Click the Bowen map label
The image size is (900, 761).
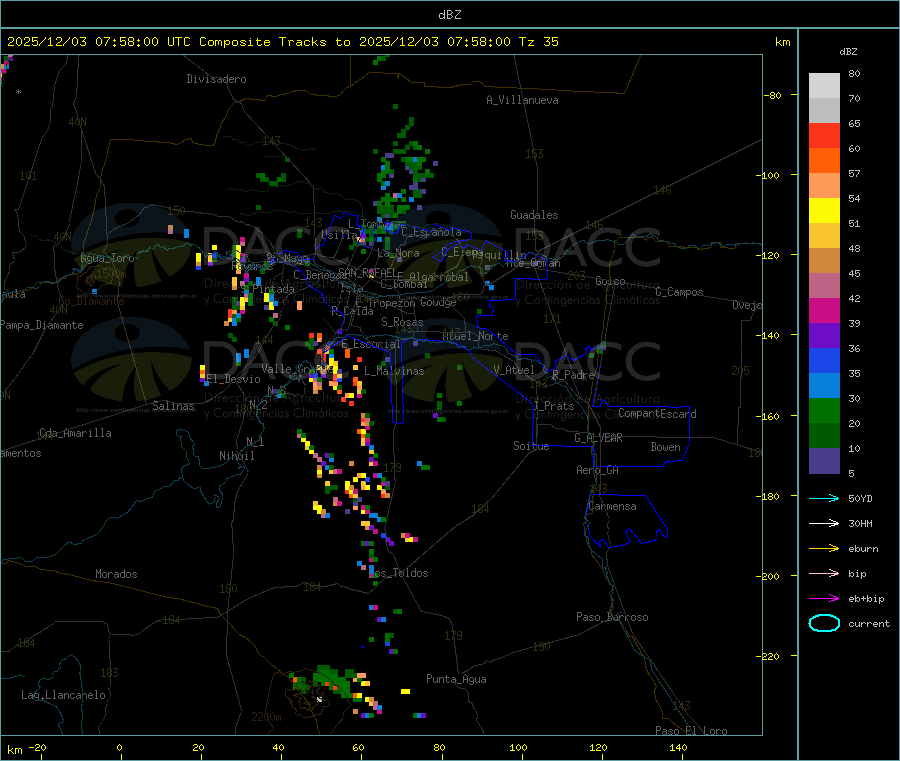tap(666, 446)
